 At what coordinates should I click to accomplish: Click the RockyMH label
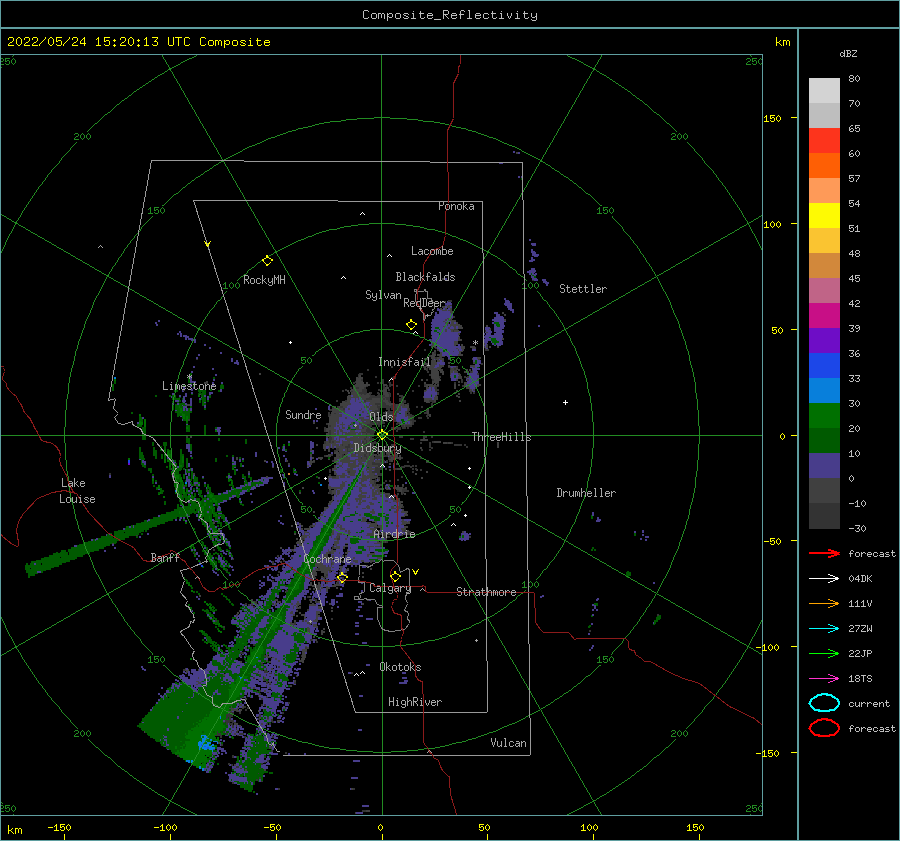264,280
